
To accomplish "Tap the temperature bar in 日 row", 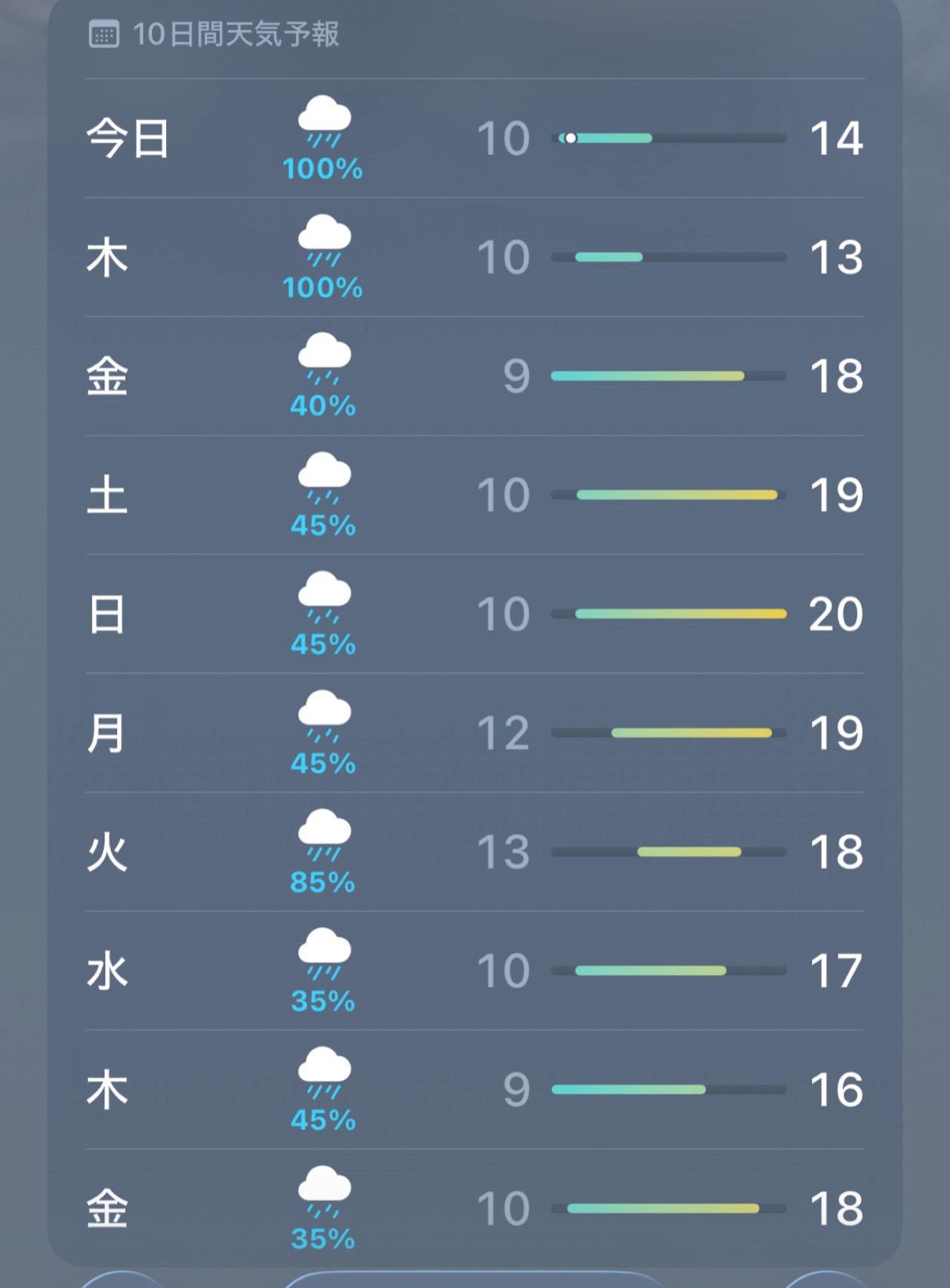I will tap(668, 614).
